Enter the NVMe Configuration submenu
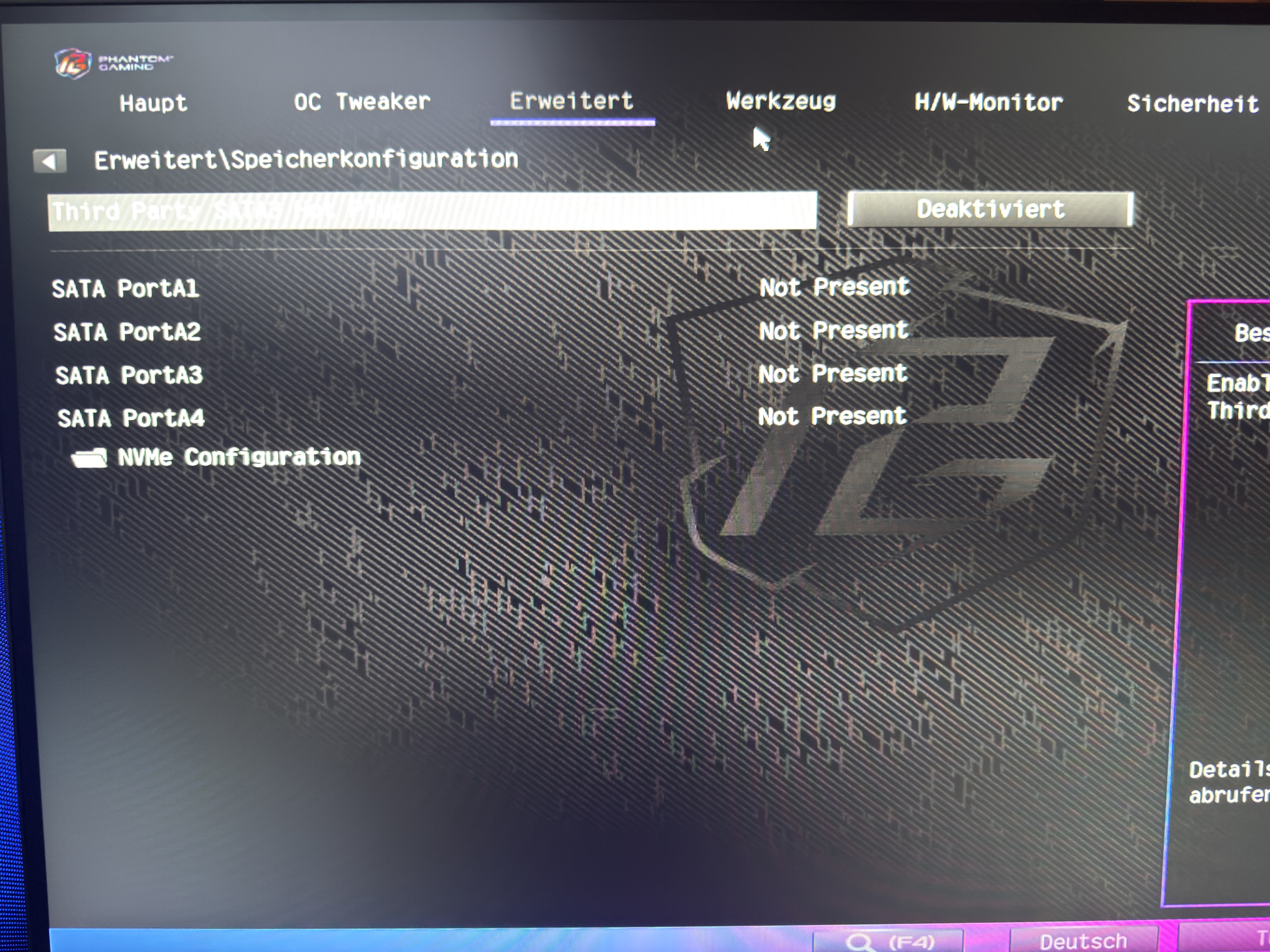Screen dimensions: 1270x952 (x=239, y=457)
